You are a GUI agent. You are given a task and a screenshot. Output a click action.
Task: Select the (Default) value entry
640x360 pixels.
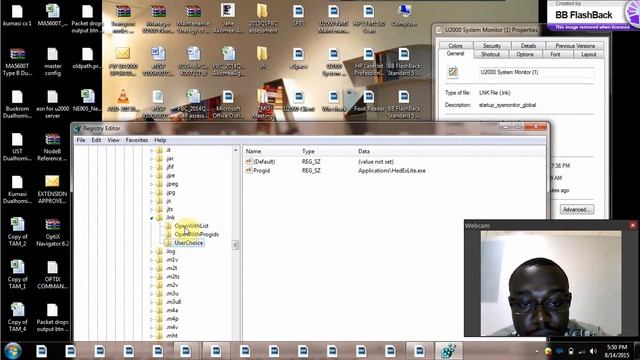tap(264, 162)
